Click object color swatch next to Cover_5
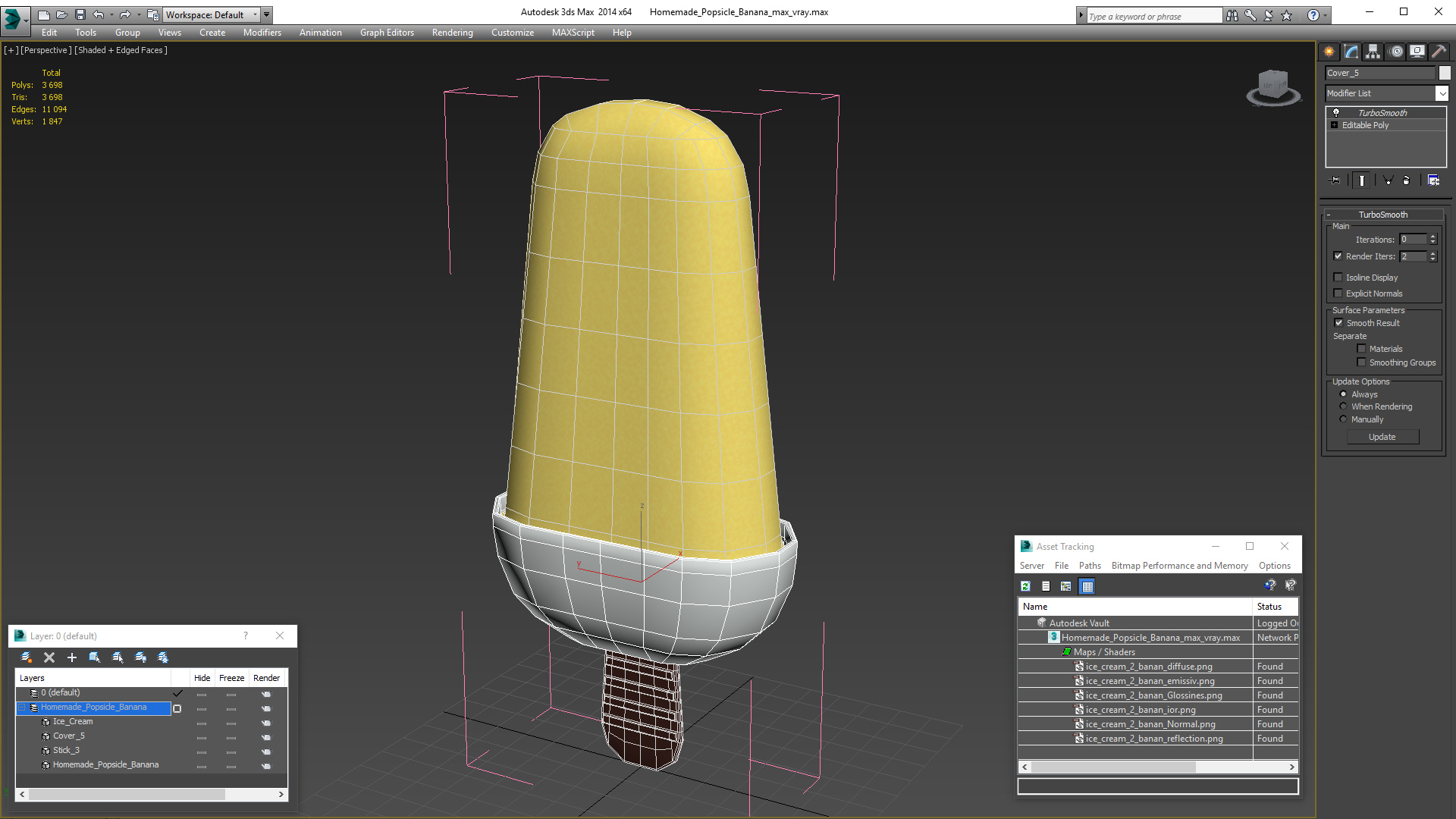Image resolution: width=1456 pixels, height=819 pixels. [1445, 73]
